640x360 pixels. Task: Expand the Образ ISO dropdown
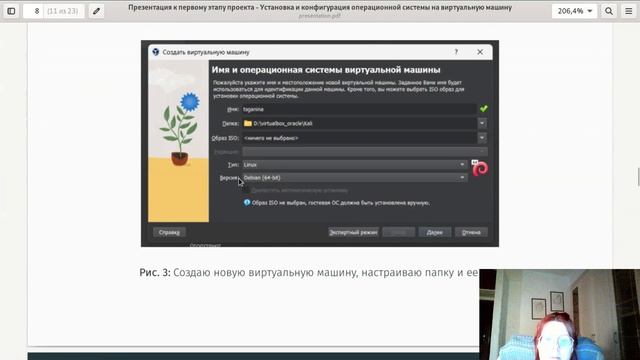click(x=482, y=138)
